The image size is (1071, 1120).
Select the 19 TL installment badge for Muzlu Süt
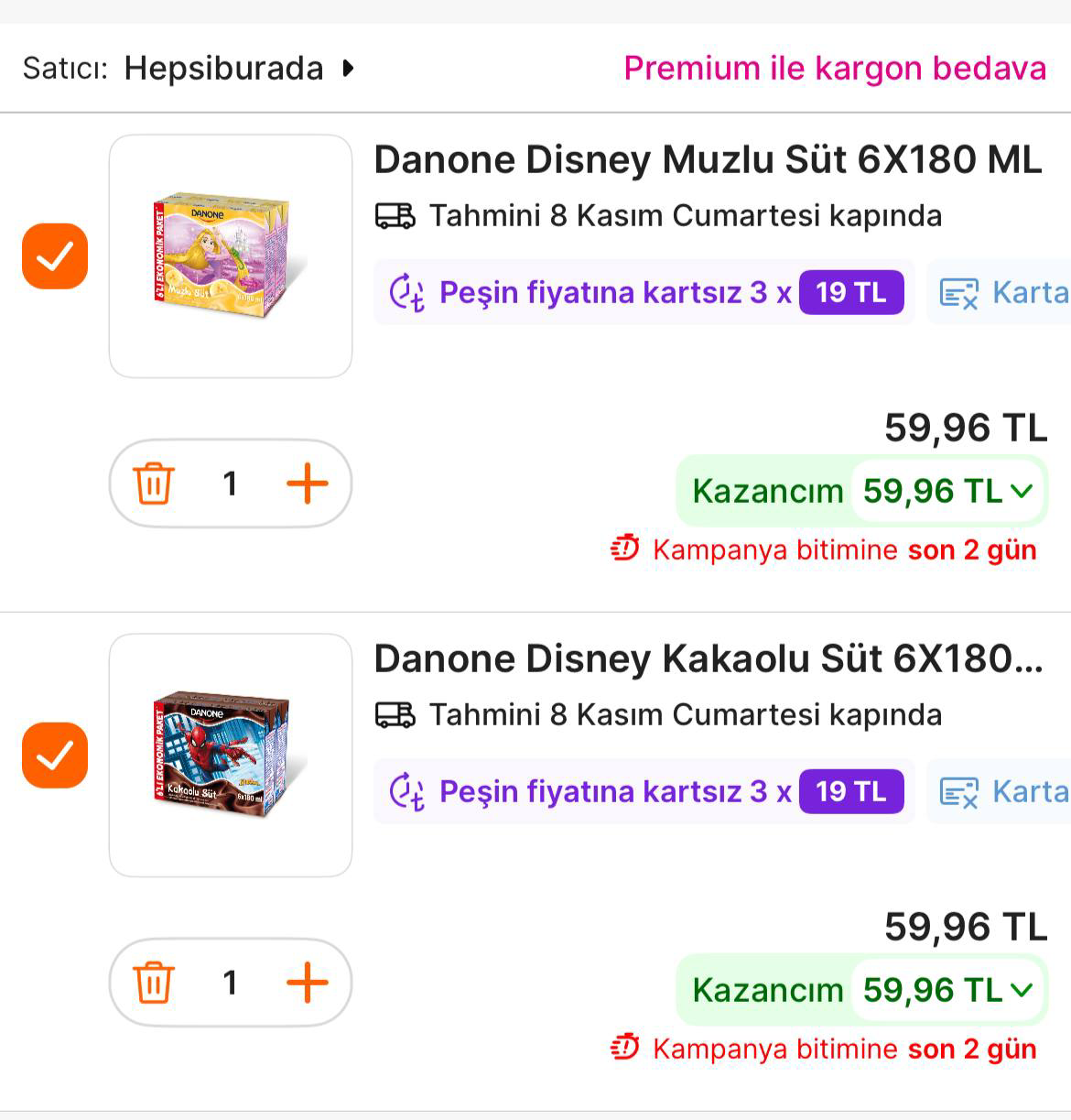click(851, 293)
